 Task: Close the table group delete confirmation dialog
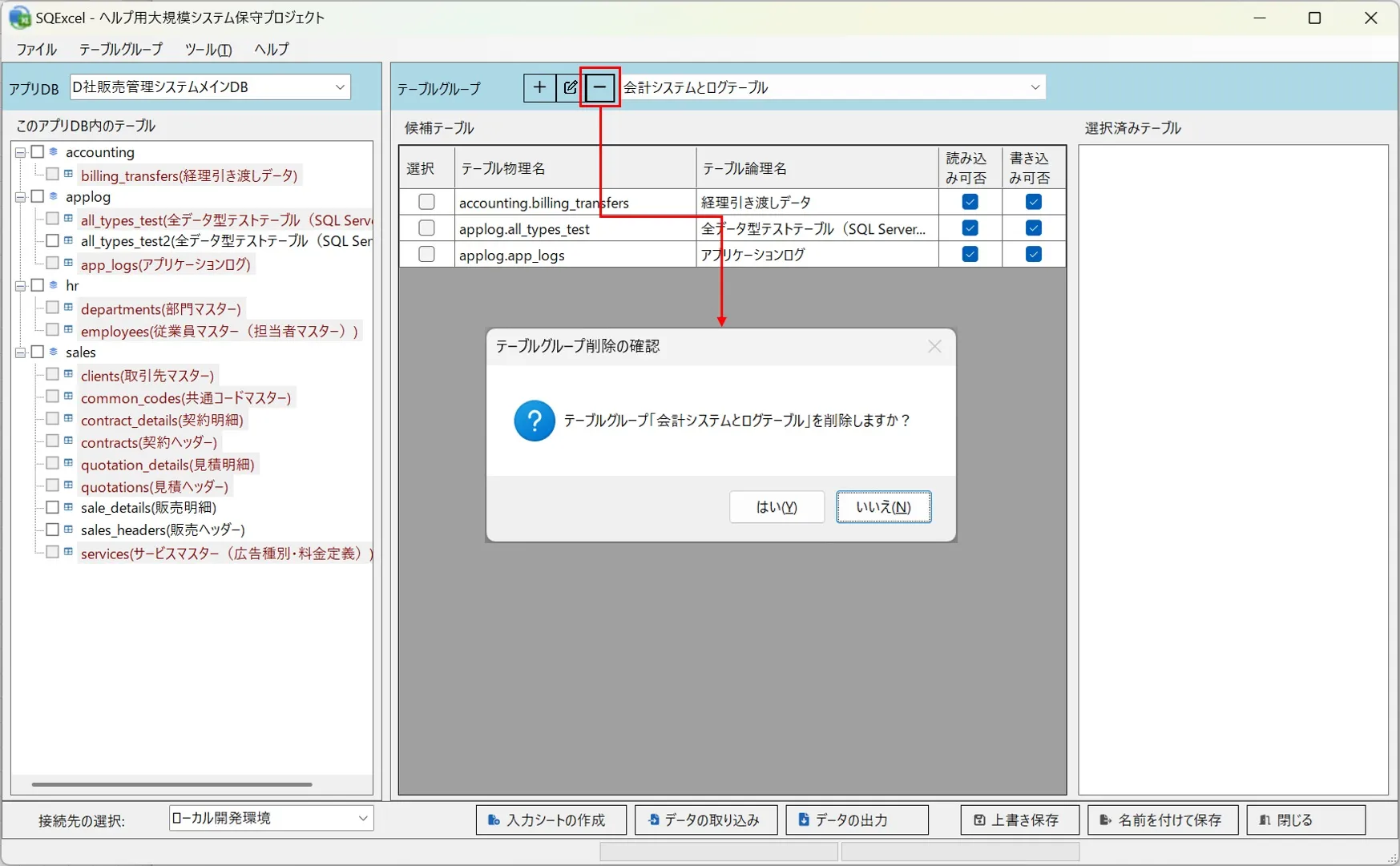coord(934,346)
